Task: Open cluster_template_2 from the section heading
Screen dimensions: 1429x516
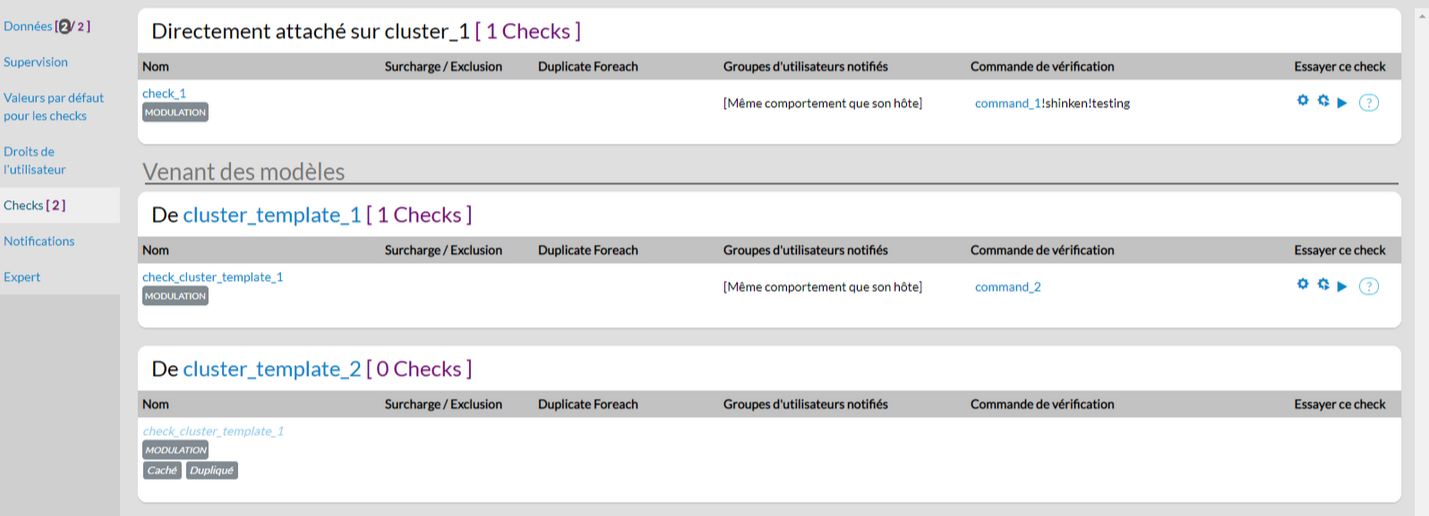Action: click(x=271, y=369)
